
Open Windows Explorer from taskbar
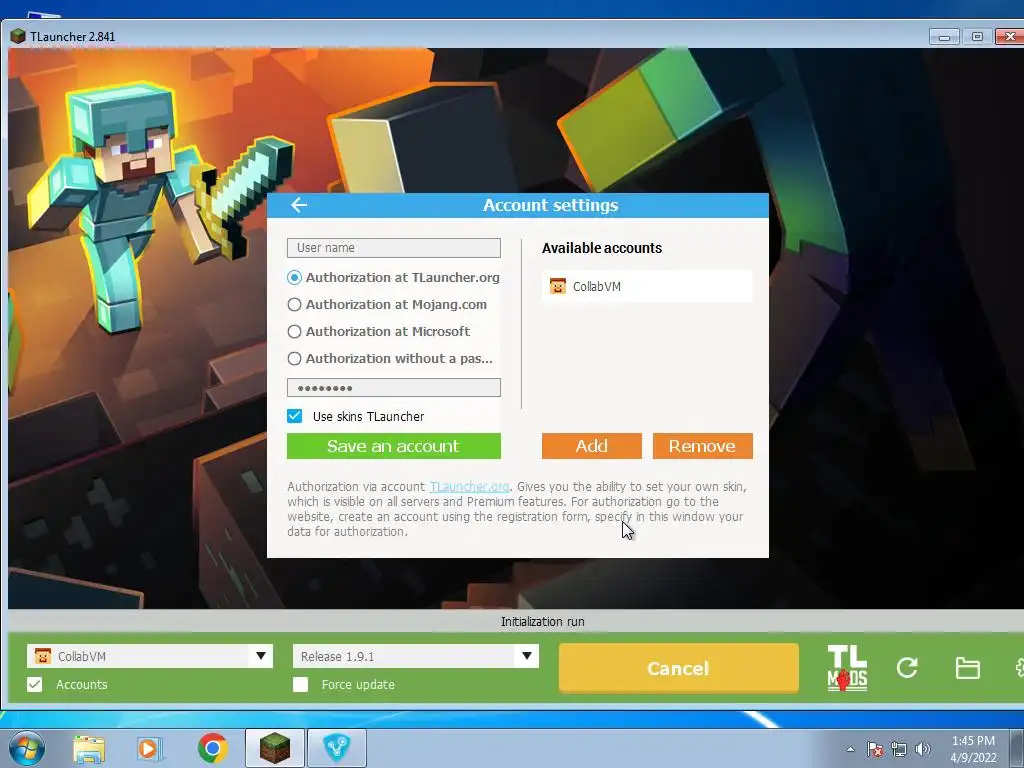(x=89, y=748)
